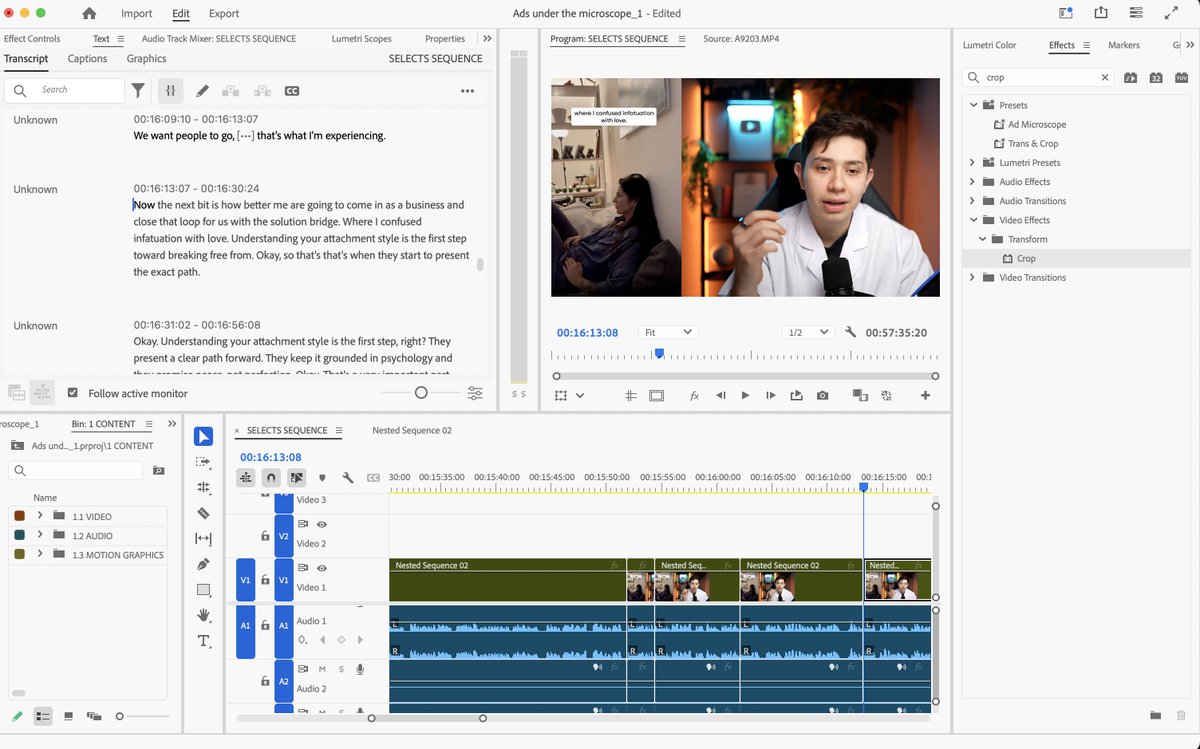This screenshot has height=749, width=1200.
Task: Add a marker in the timeline
Action: pos(322,478)
